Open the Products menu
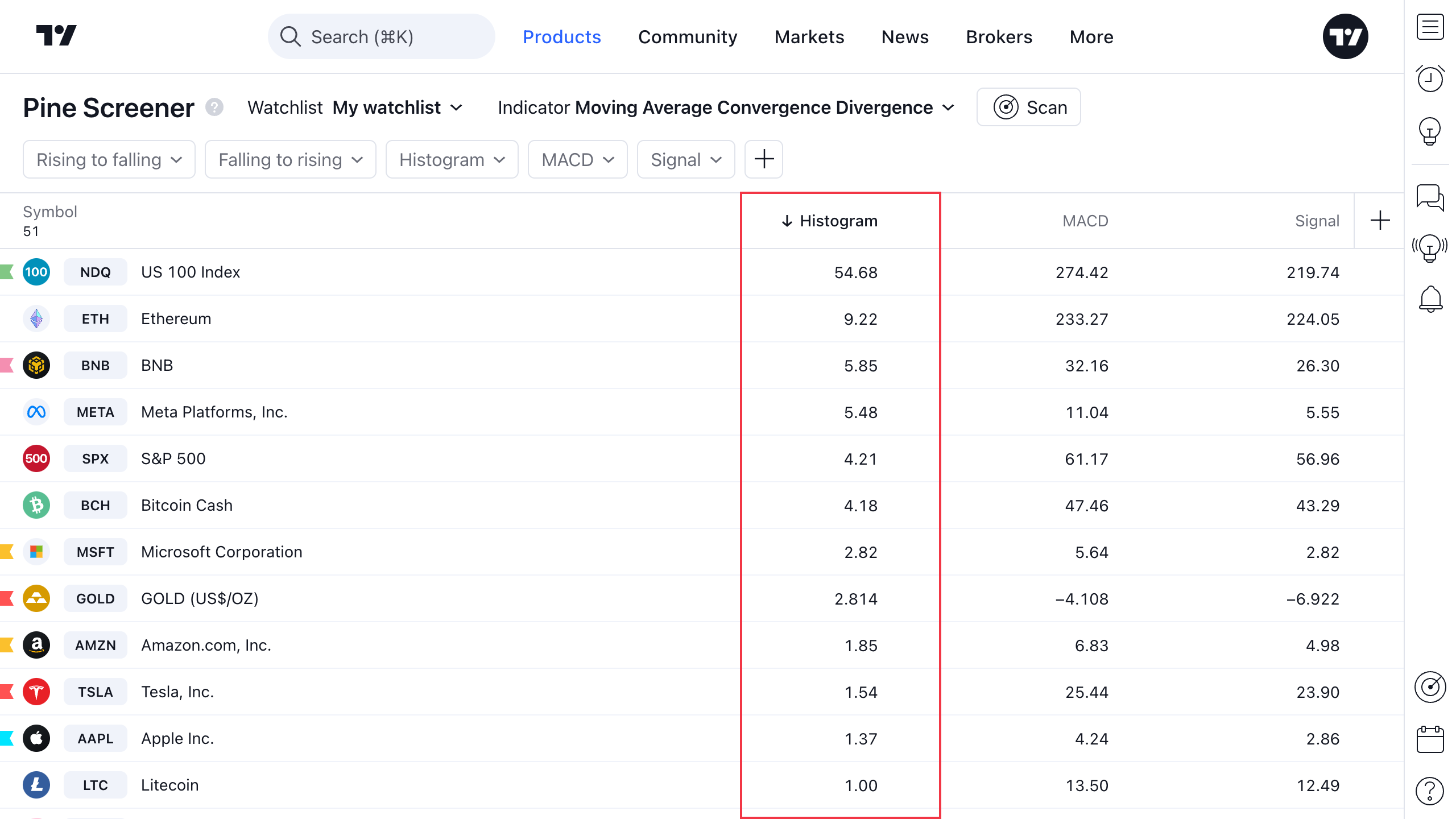 click(561, 37)
